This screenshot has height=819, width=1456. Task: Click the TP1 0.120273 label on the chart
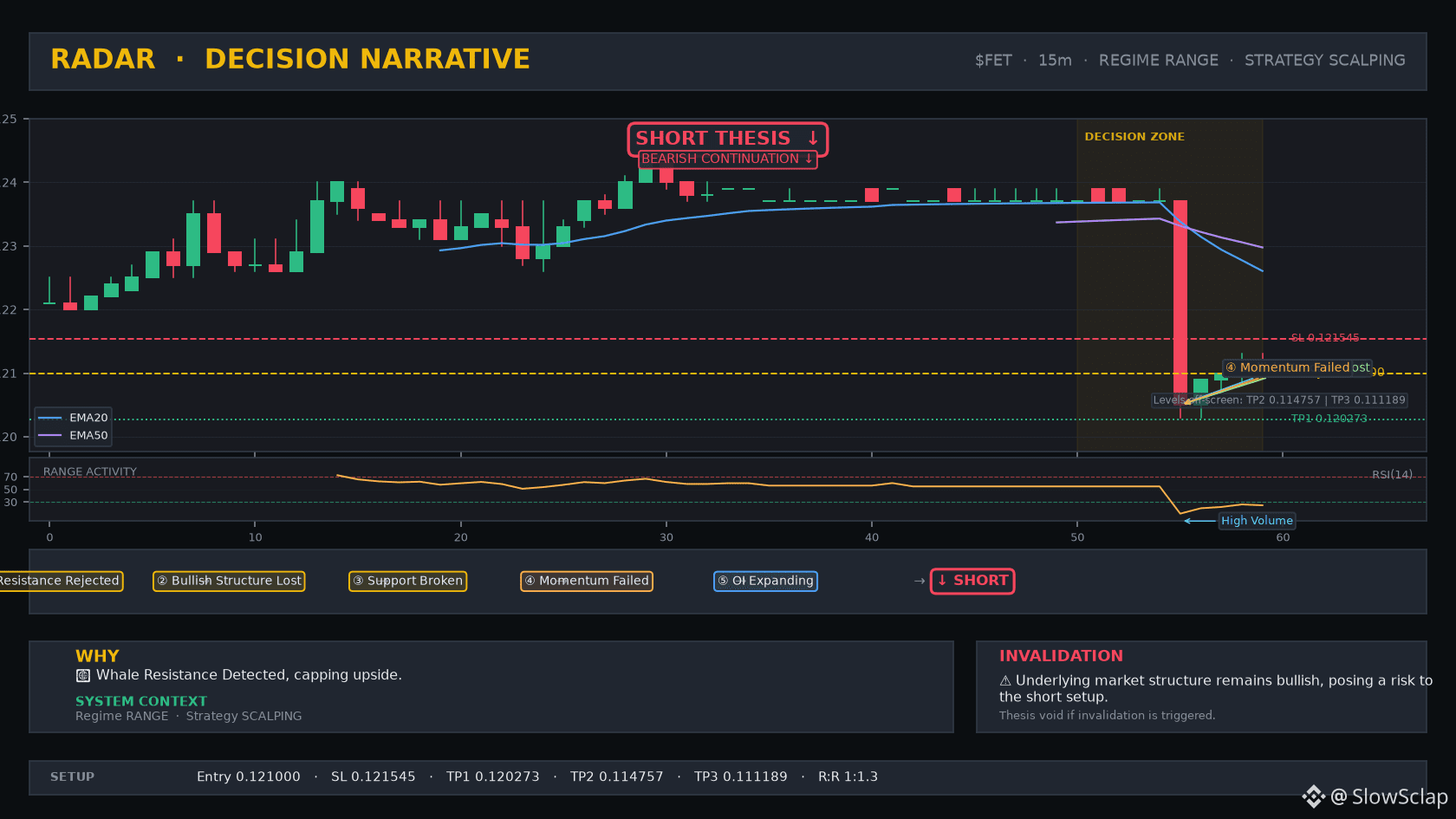click(1329, 419)
